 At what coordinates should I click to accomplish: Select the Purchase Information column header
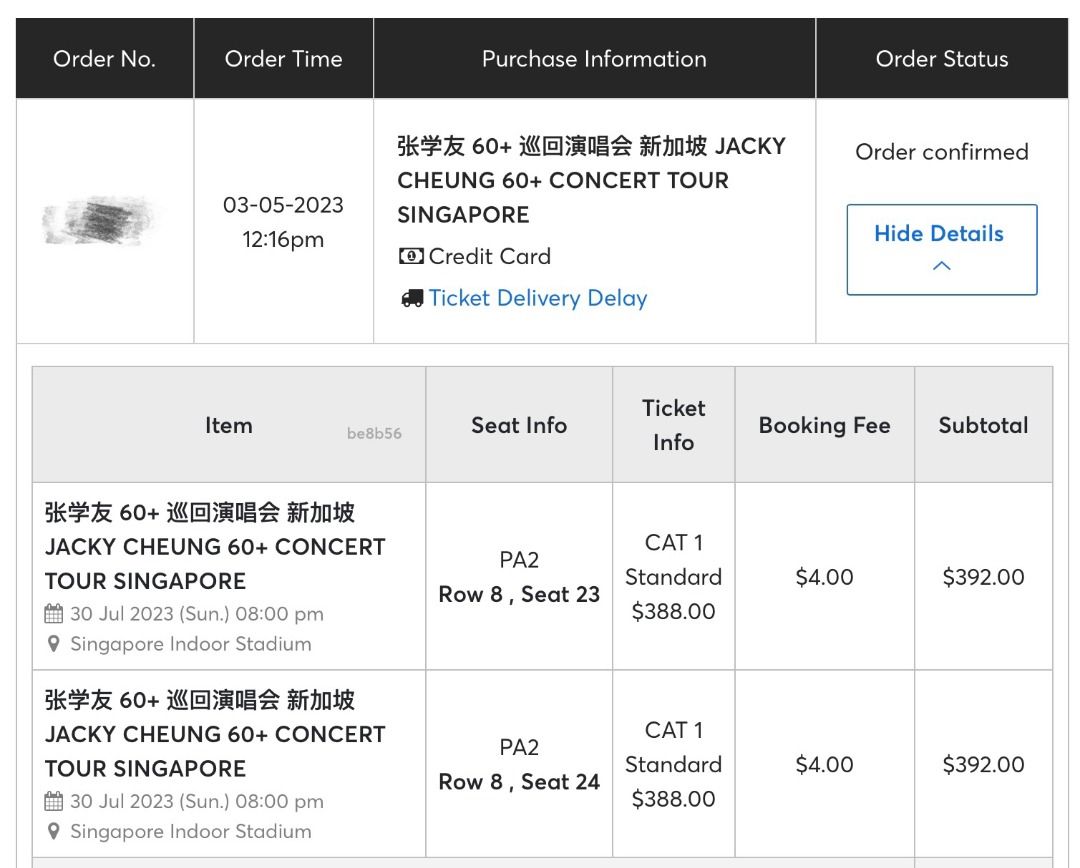tap(594, 58)
